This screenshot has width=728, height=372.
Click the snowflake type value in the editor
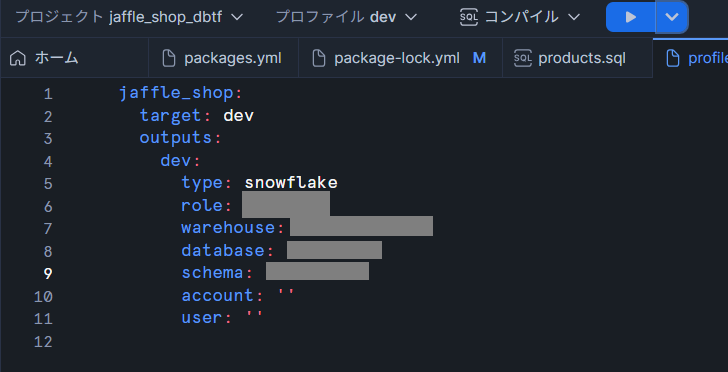pyautogui.click(x=291, y=183)
